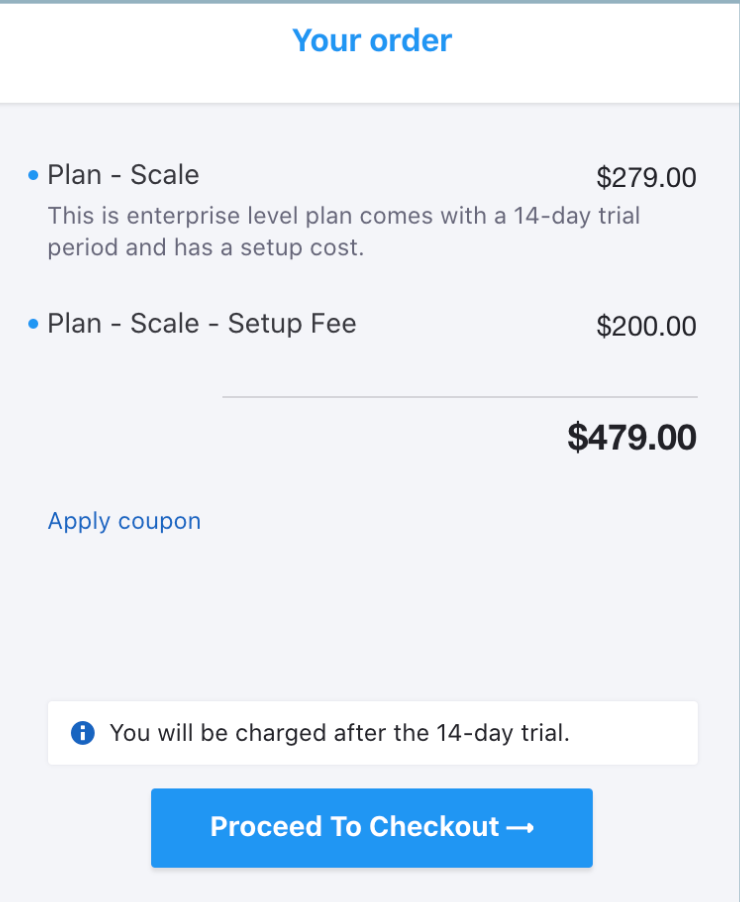Click the blue info icon in trial notice

(83, 733)
